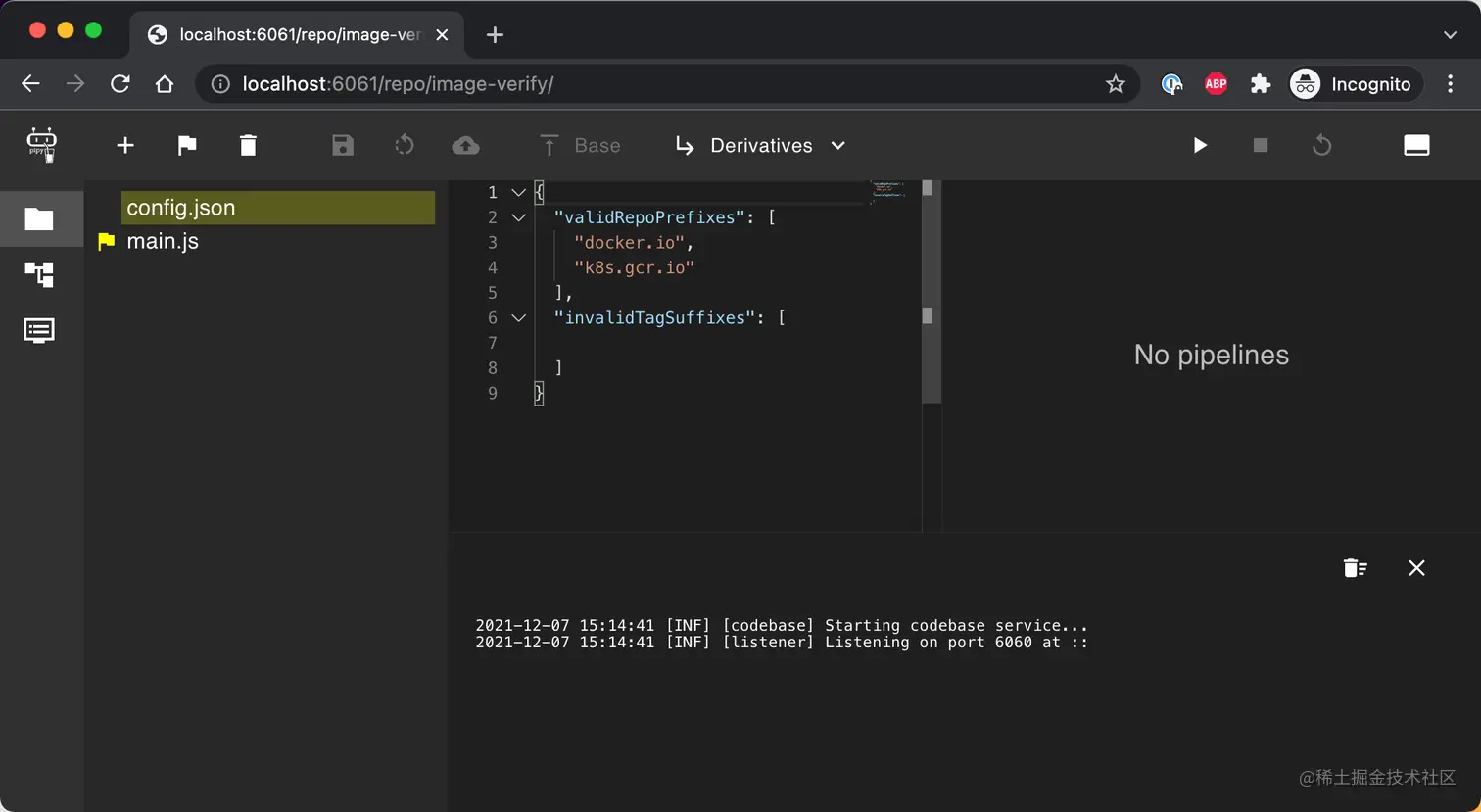Toggle the console panel icon
The height and width of the screenshot is (812, 1481).
pyautogui.click(x=1416, y=145)
